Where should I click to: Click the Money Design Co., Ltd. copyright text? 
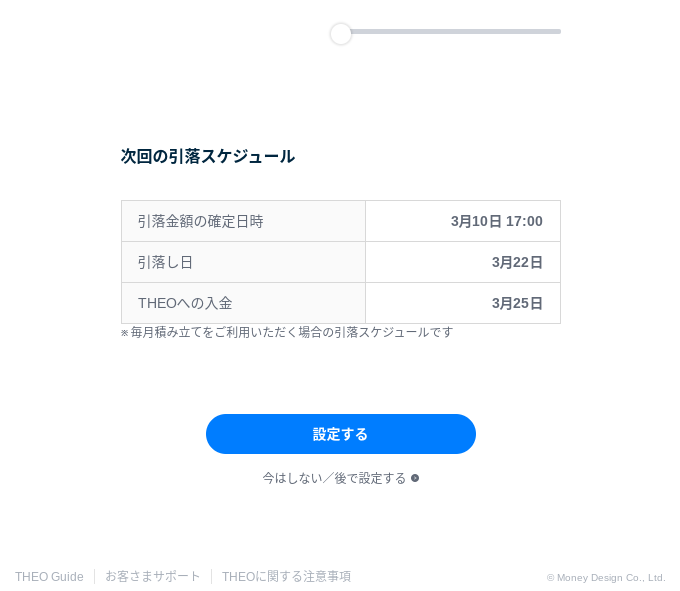click(611, 578)
